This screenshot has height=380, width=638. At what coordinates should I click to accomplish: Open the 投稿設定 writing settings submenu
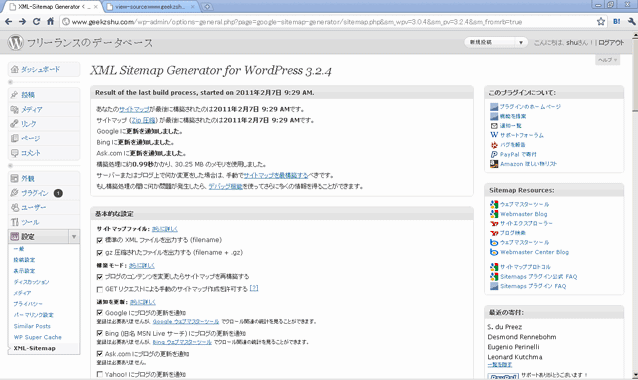click(24, 260)
